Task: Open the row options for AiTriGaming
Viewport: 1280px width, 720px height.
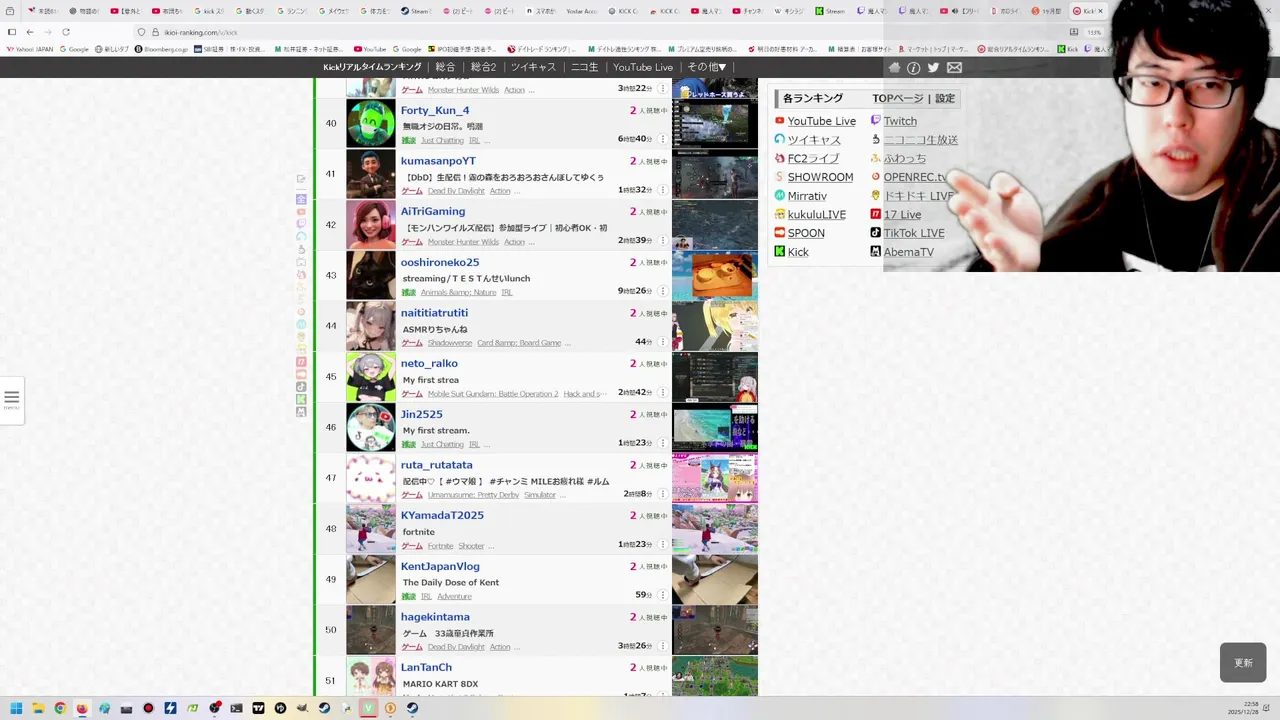Action: 662,241
